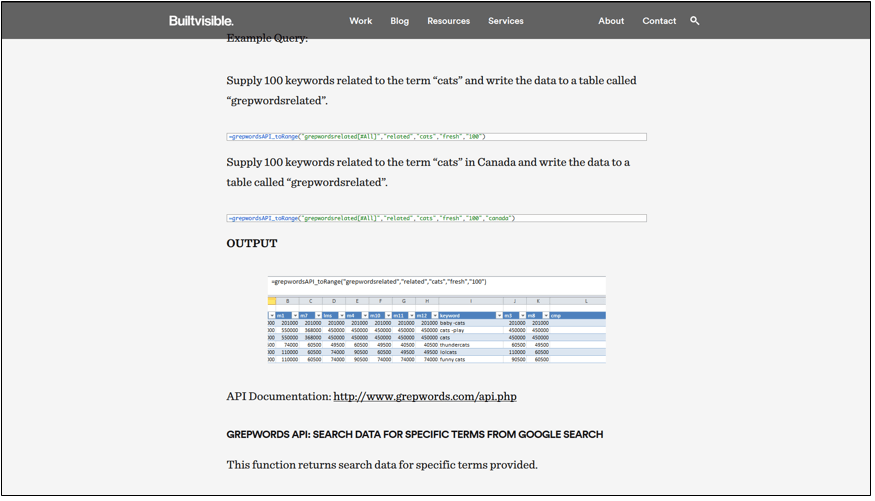Select the first grepwords formula code box
The width and height of the screenshot is (875, 501).
[x=436, y=137]
